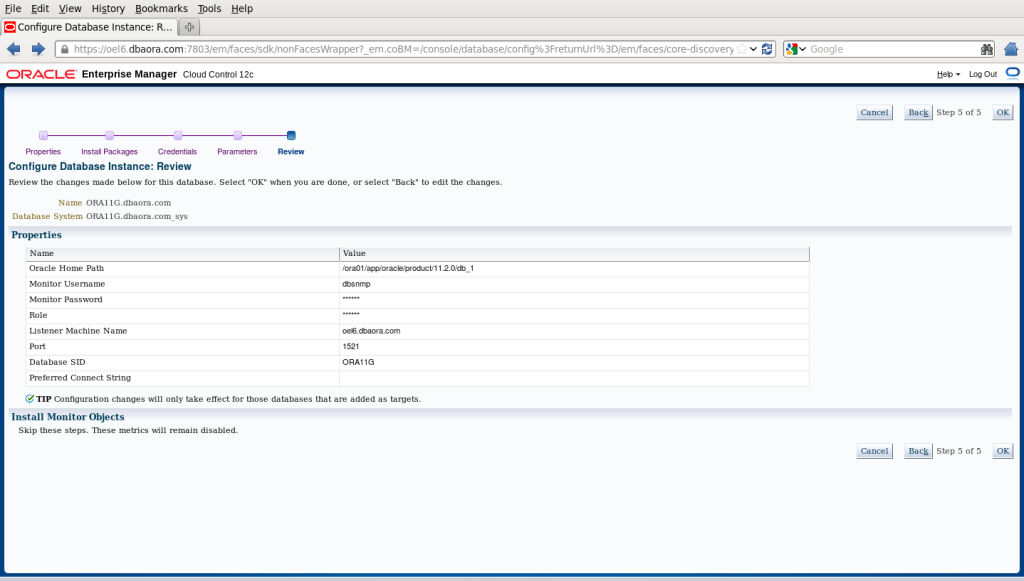Click the Parameters step label link
The width and height of the screenshot is (1024, 581).
(x=237, y=151)
